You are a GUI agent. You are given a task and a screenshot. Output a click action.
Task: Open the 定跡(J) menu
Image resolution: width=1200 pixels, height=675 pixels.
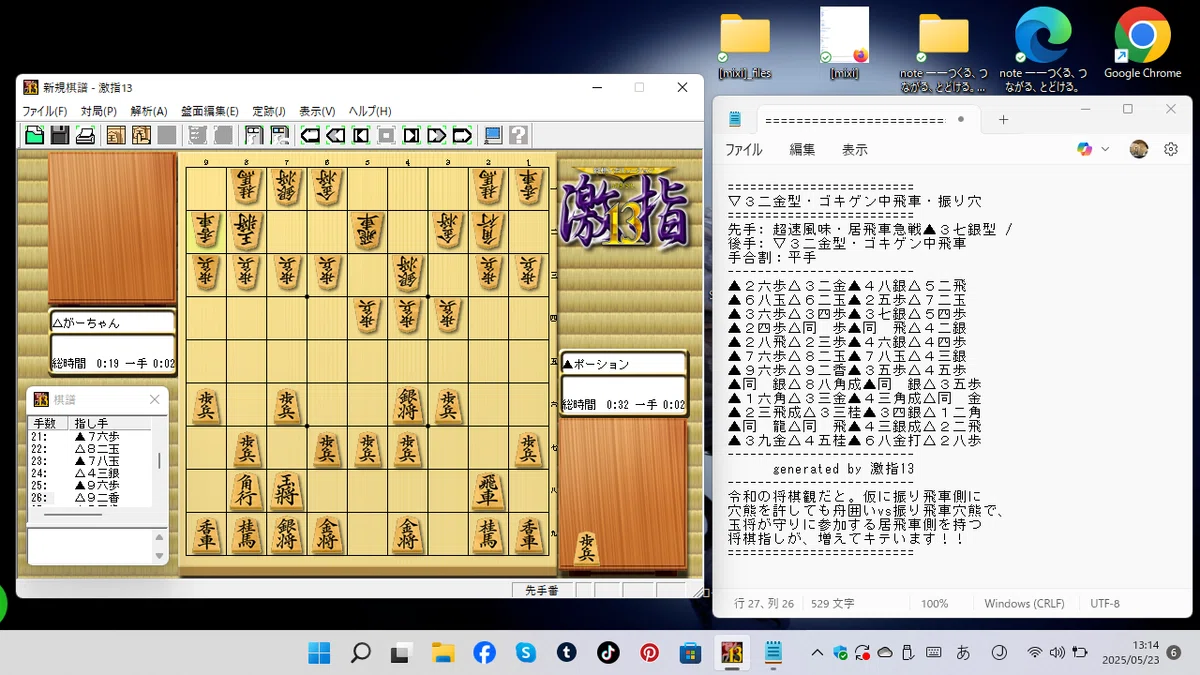[269, 111]
